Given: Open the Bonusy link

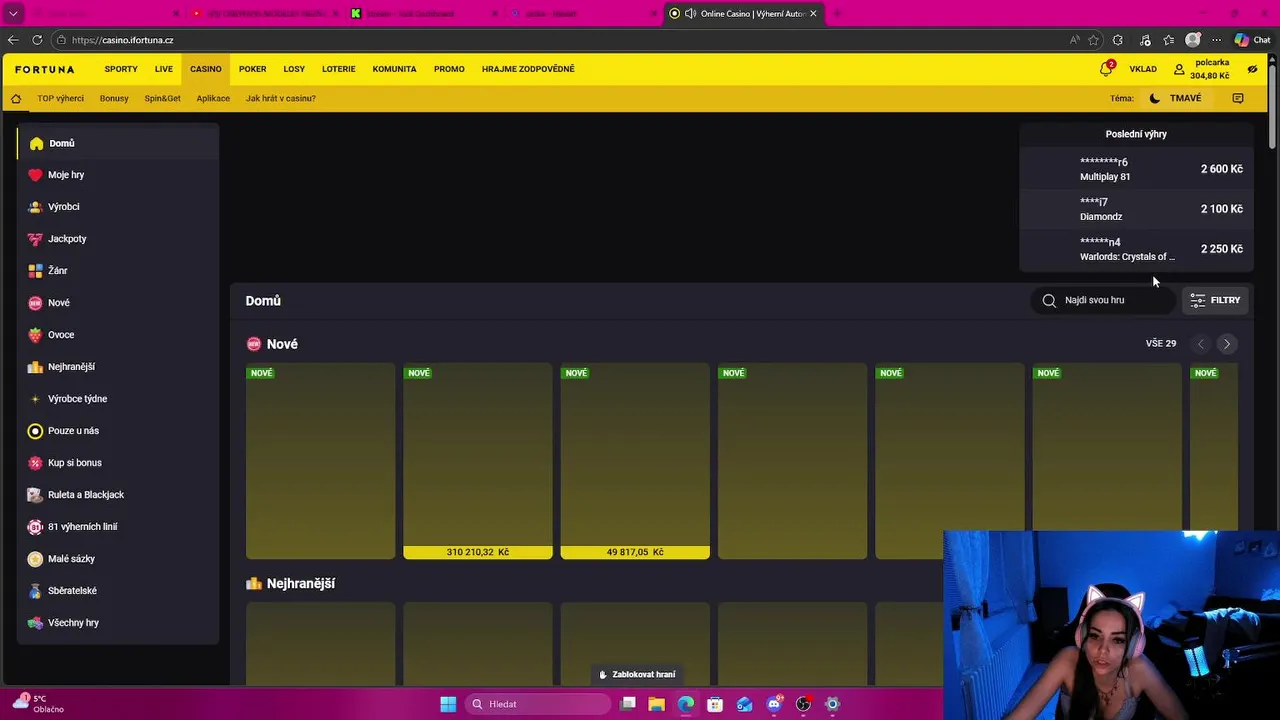Looking at the screenshot, I should 114,98.
